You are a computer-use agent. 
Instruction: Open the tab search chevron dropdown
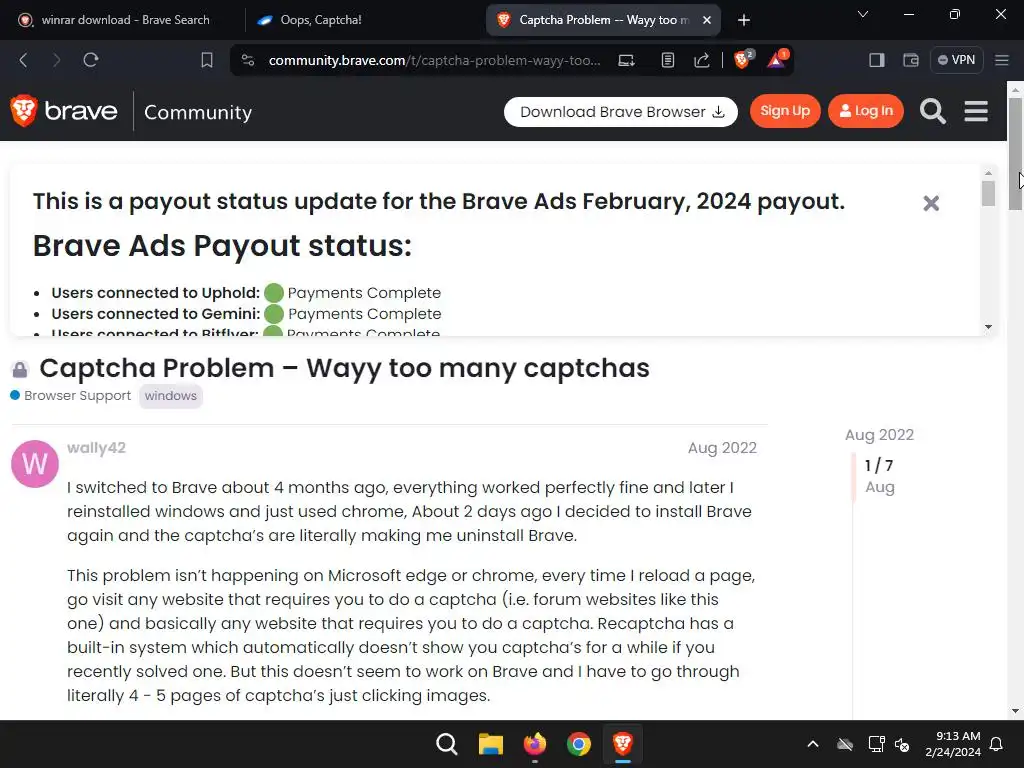[x=863, y=14]
